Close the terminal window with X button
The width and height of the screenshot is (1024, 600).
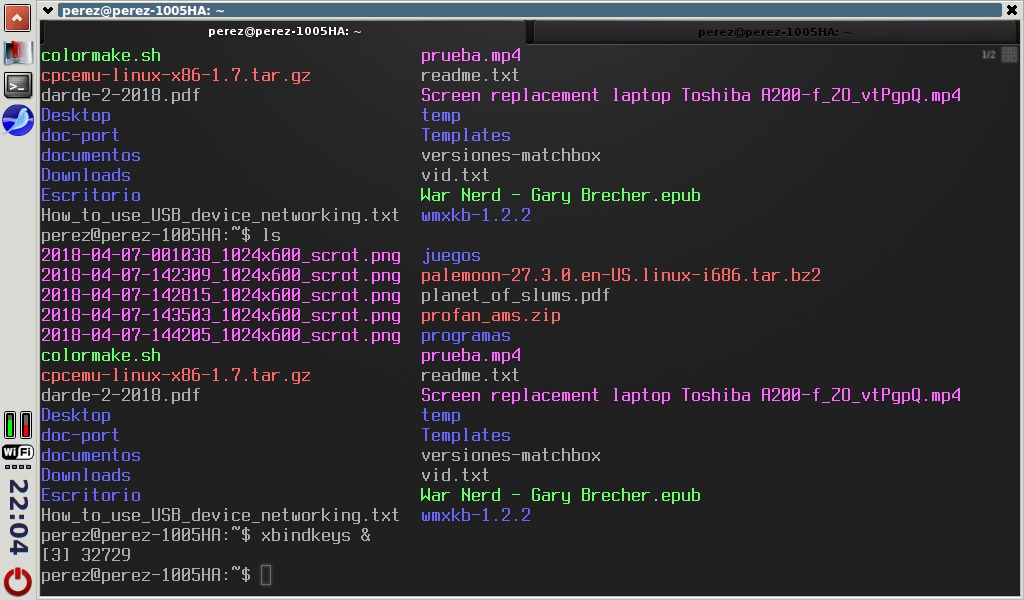(x=1012, y=10)
